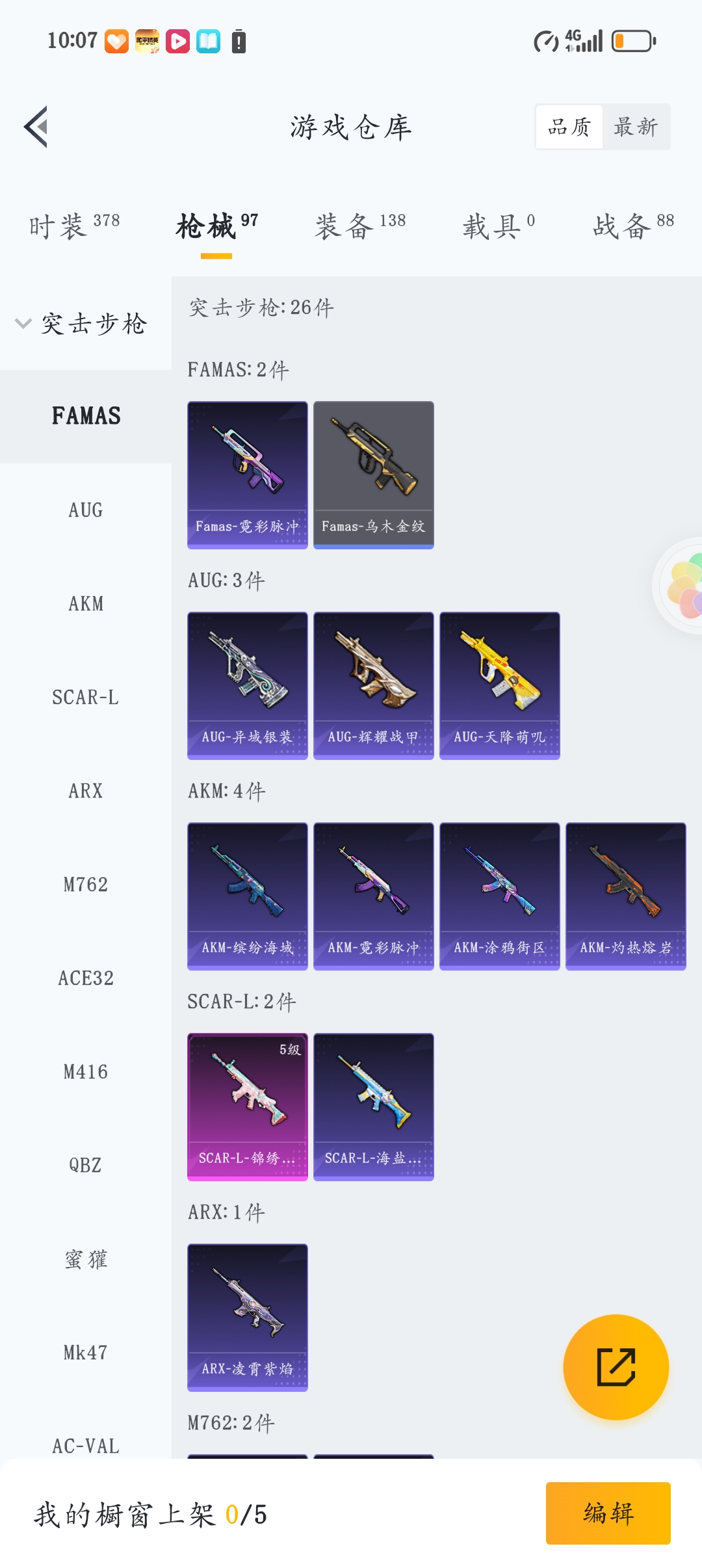Screen dimensions: 702x1568
Task: Open the SCAR-L-锦绣 level 5 skin
Action: (248, 1107)
